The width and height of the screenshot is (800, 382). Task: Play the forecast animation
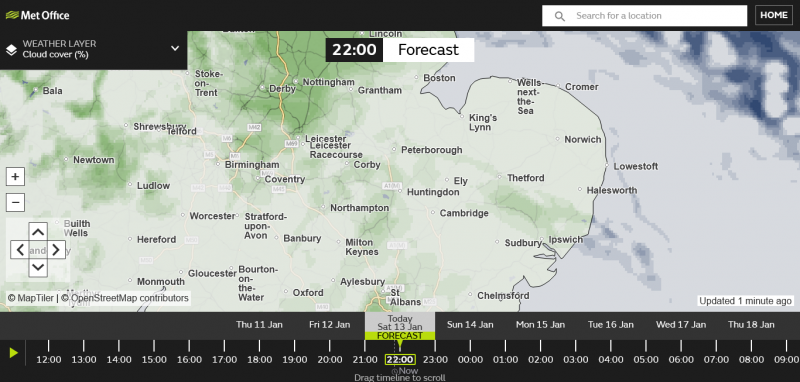pyautogui.click(x=14, y=352)
